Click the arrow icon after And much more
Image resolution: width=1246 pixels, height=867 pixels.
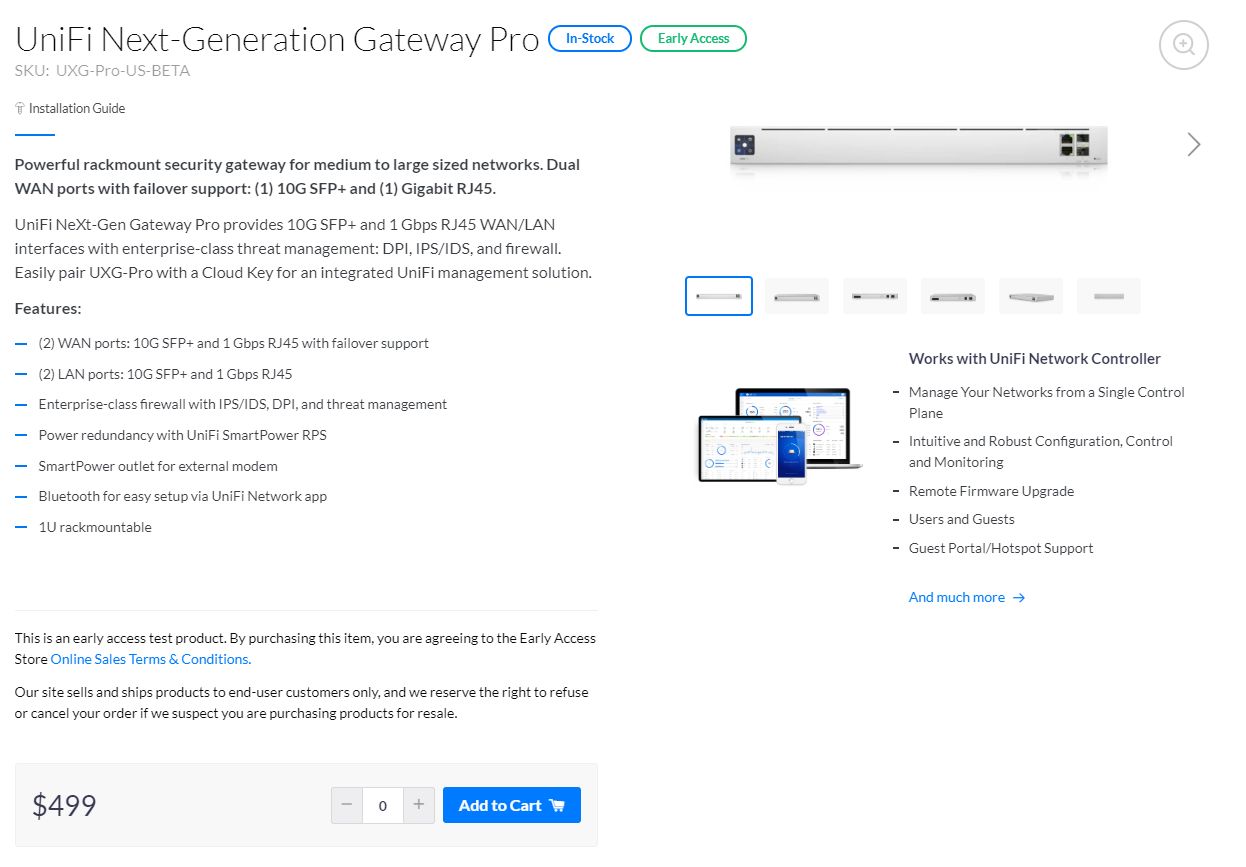(1018, 597)
